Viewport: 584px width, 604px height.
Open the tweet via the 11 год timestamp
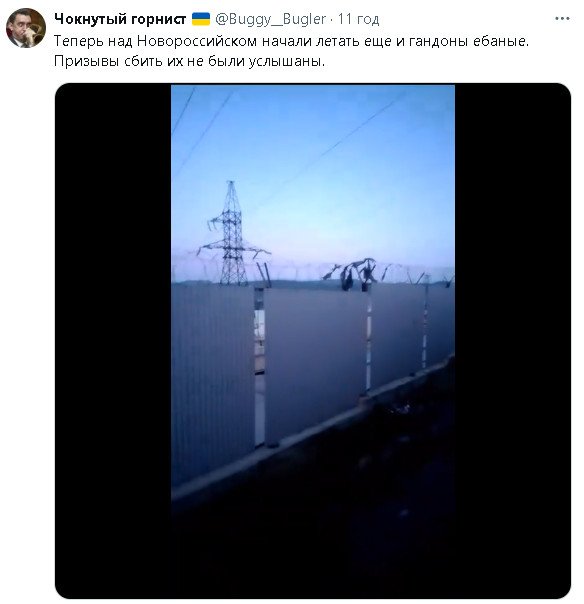[x=358, y=19]
